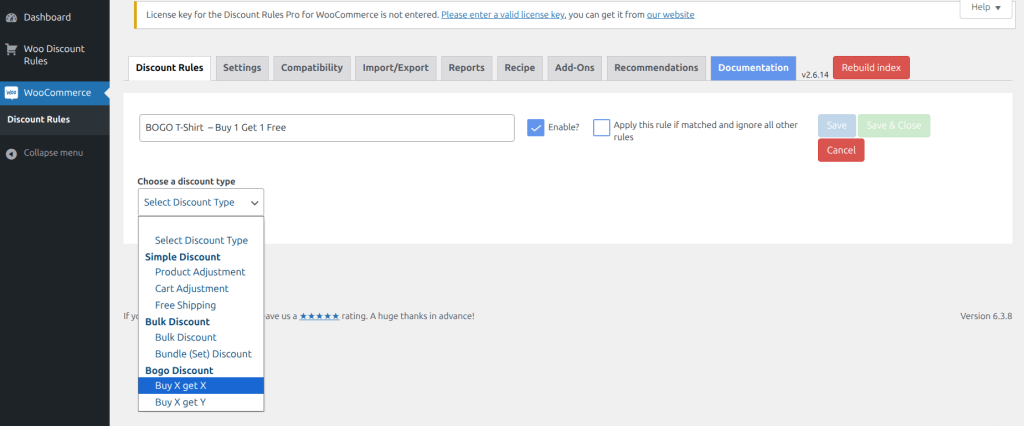Click the Rebuild index button
This screenshot has height=426, width=1024.
[x=870, y=68]
